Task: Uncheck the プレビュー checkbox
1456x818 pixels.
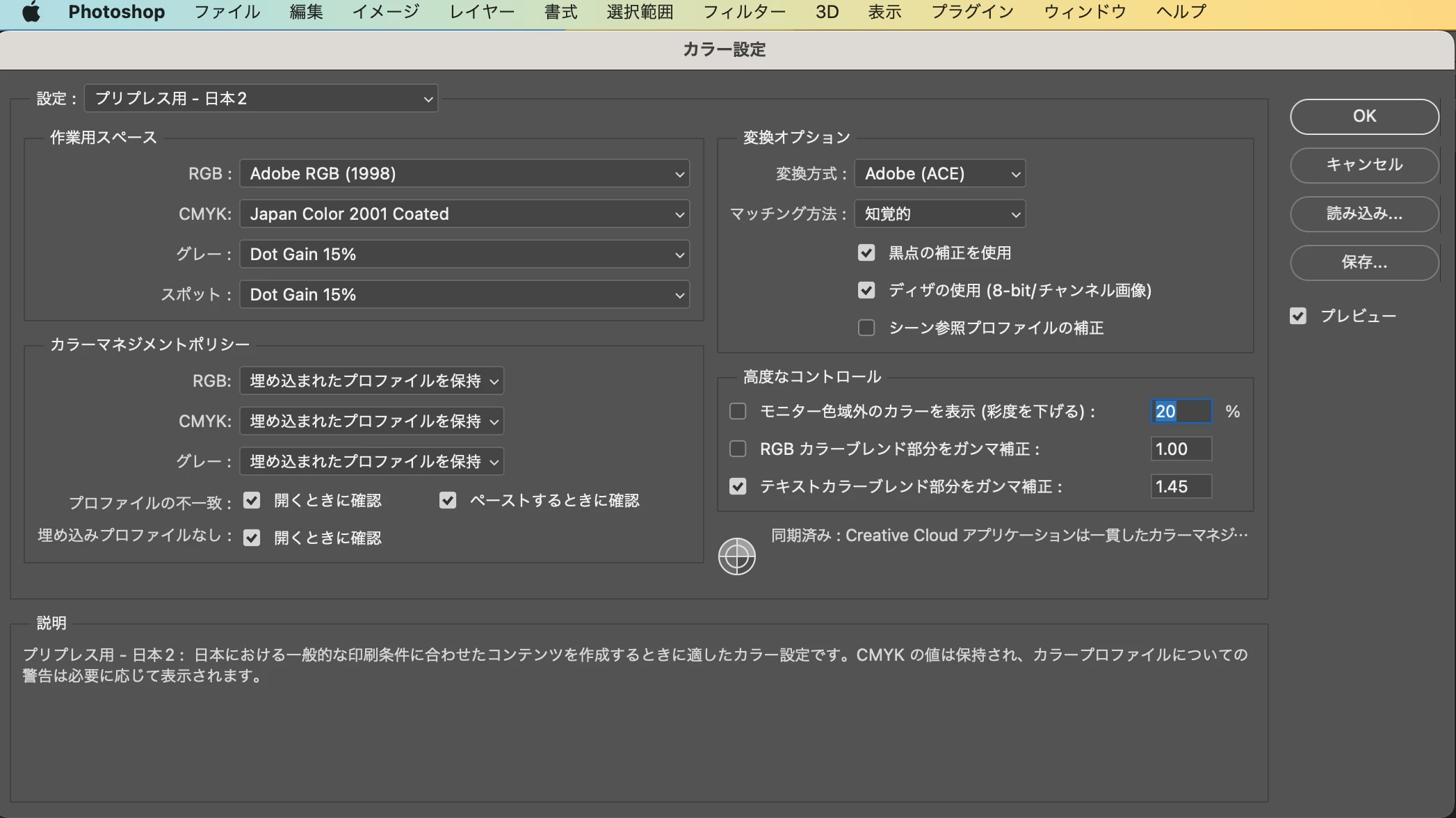Action: [1297, 316]
